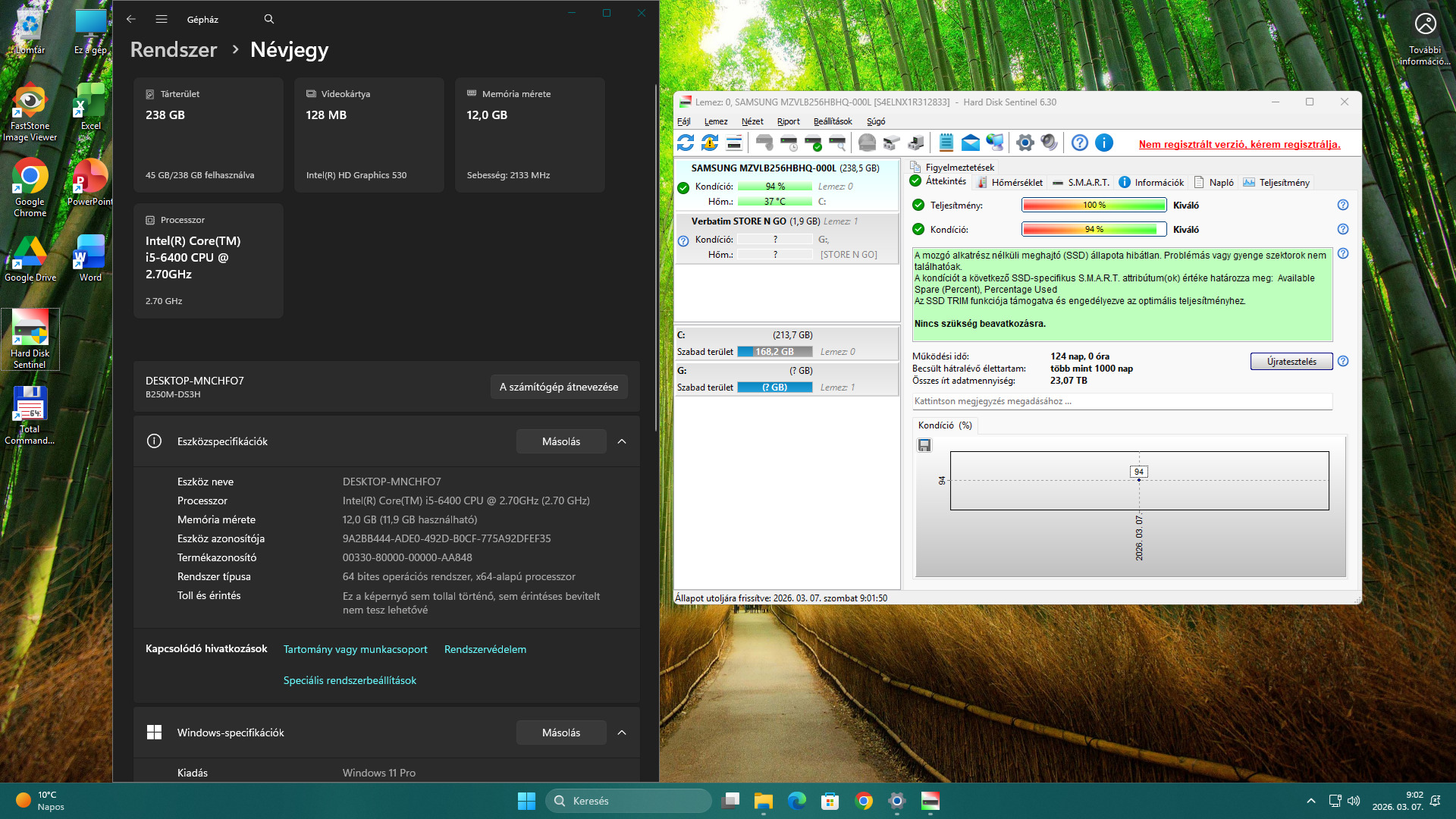Click the blue envelope email icon
The width and height of the screenshot is (1456, 819).
(x=970, y=143)
